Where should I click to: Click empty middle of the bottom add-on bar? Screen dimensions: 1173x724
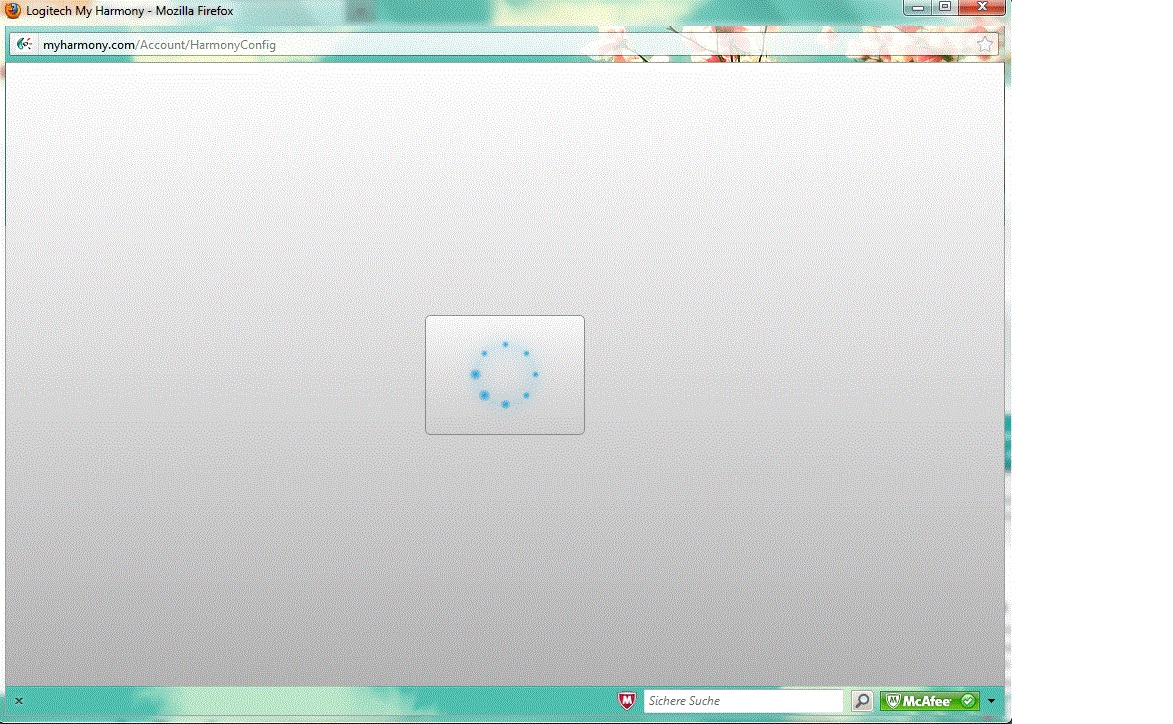[x=320, y=701]
